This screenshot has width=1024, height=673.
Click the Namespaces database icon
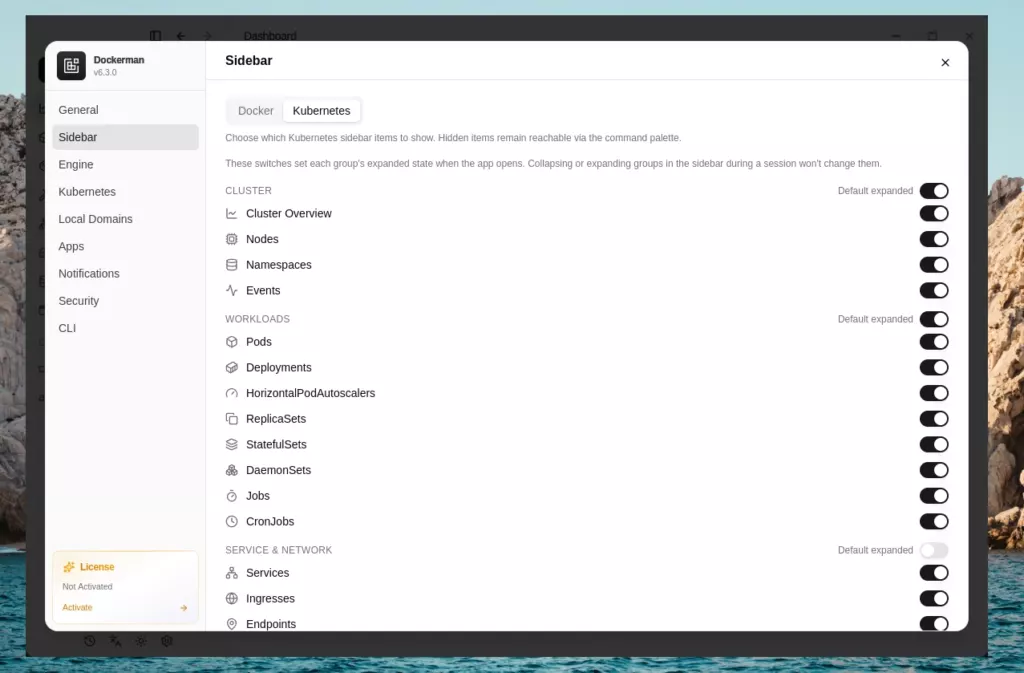coord(231,264)
